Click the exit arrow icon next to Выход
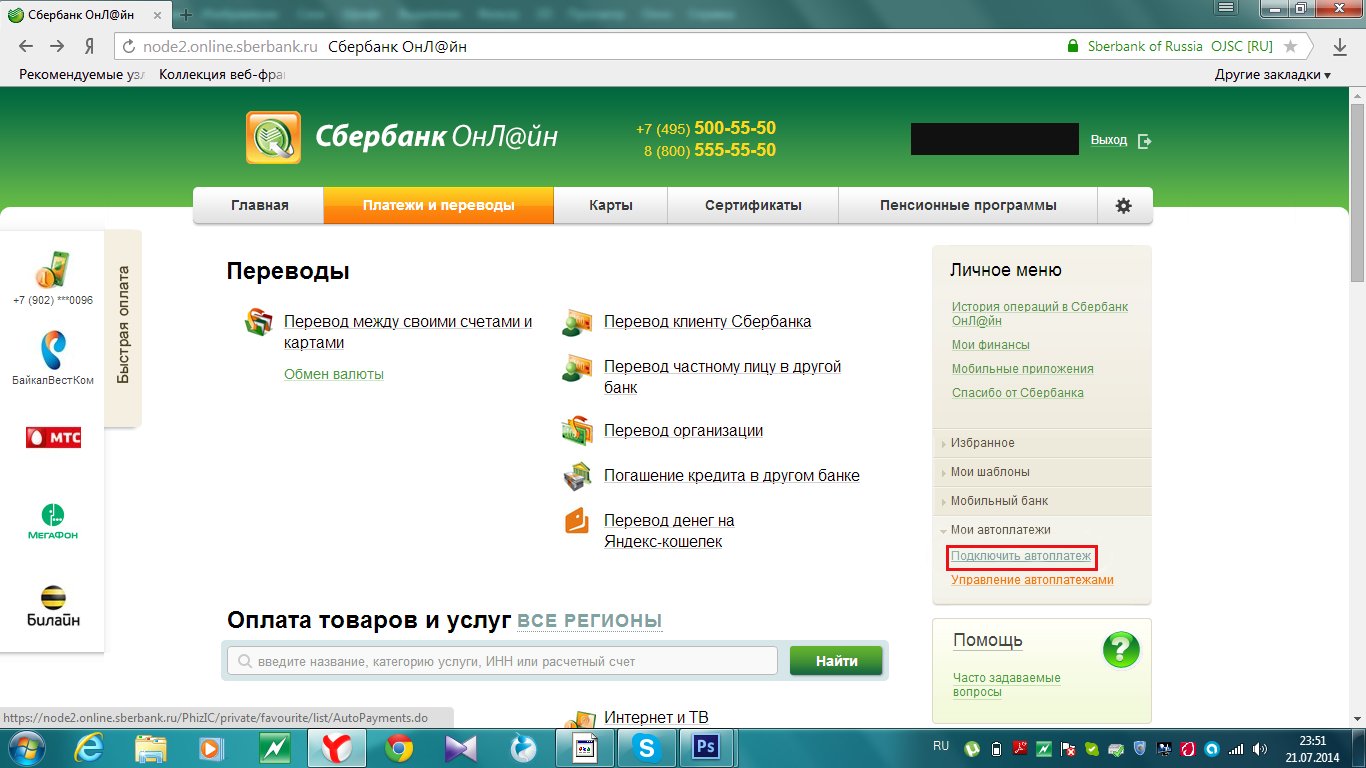 point(1145,141)
